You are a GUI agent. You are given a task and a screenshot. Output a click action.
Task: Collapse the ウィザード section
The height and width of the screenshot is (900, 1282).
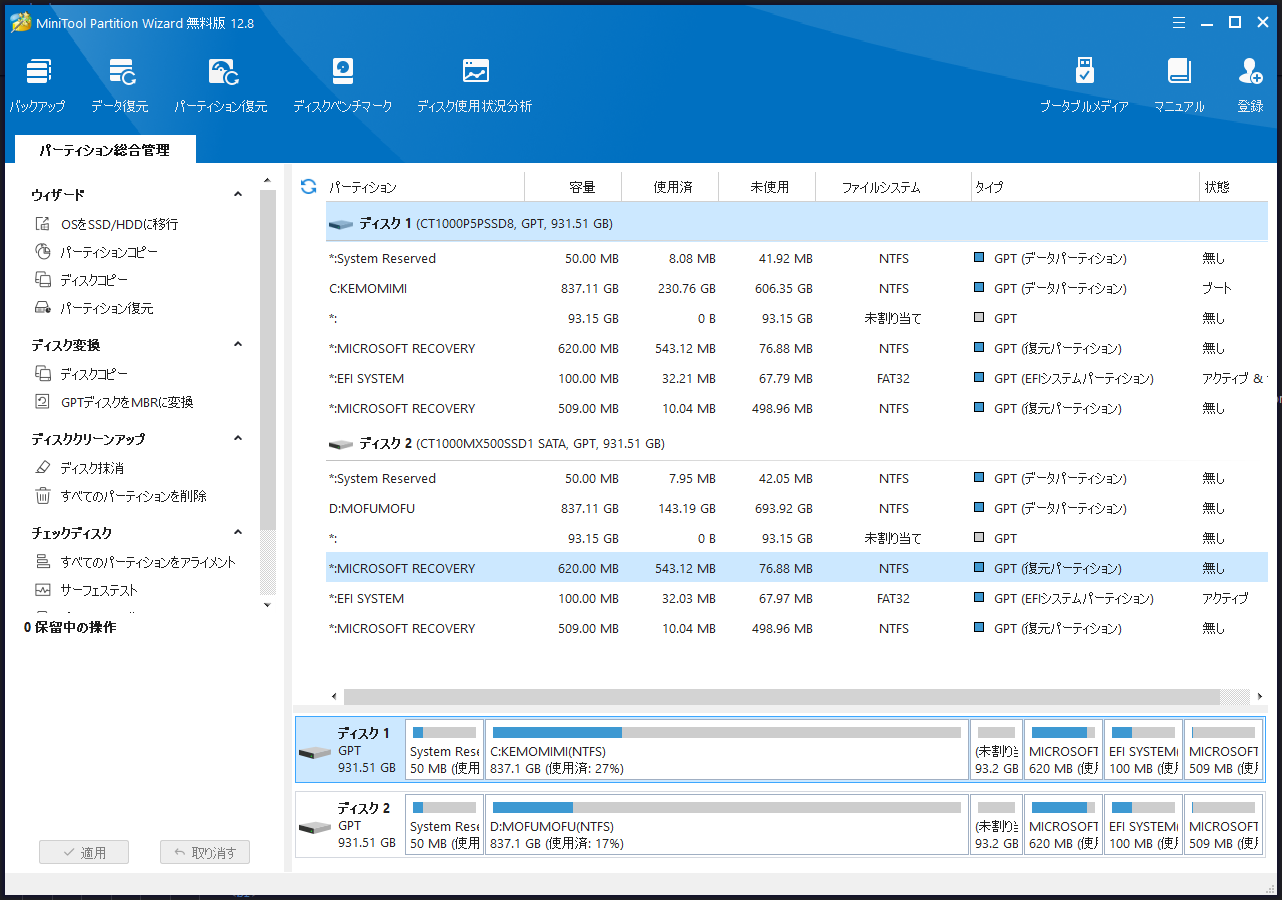point(238,195)
